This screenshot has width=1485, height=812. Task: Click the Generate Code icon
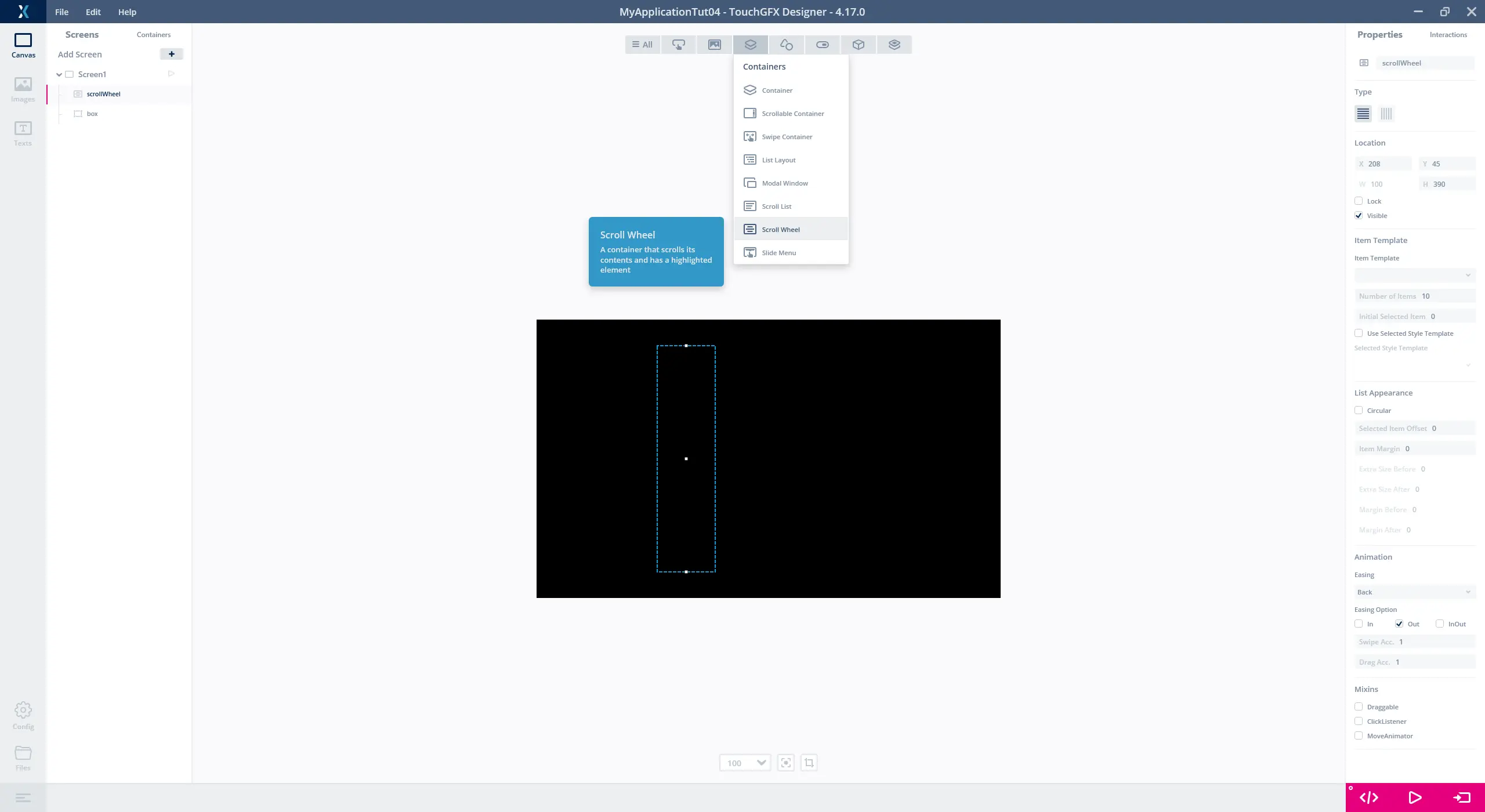coord(1369,797)
